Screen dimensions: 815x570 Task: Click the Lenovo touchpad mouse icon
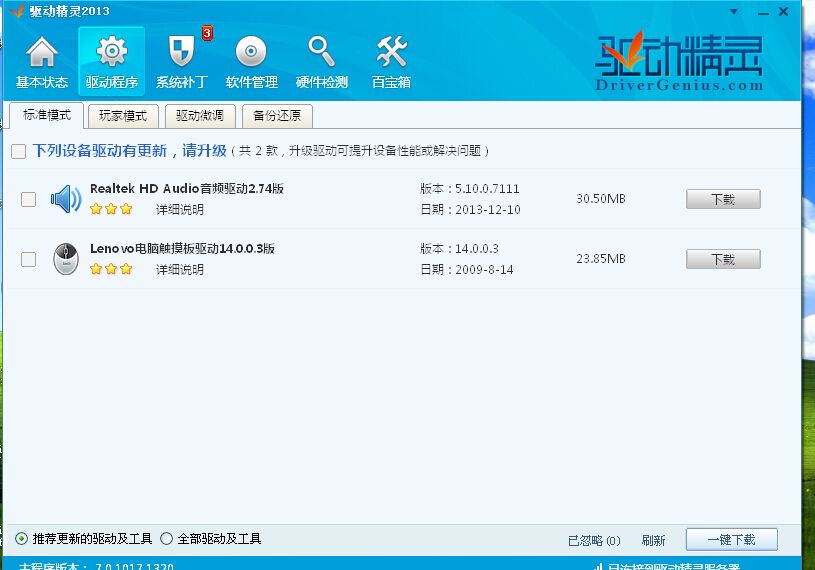click(66, 259)
